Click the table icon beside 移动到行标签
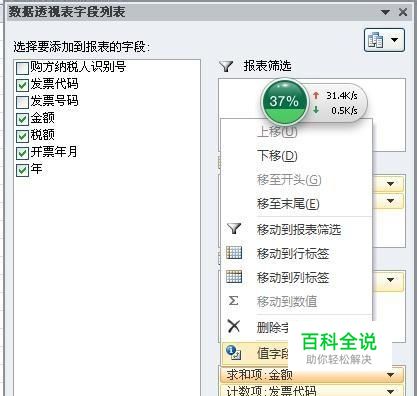The height and width of the screenshot is (396, 417). [x=234, y=252]
